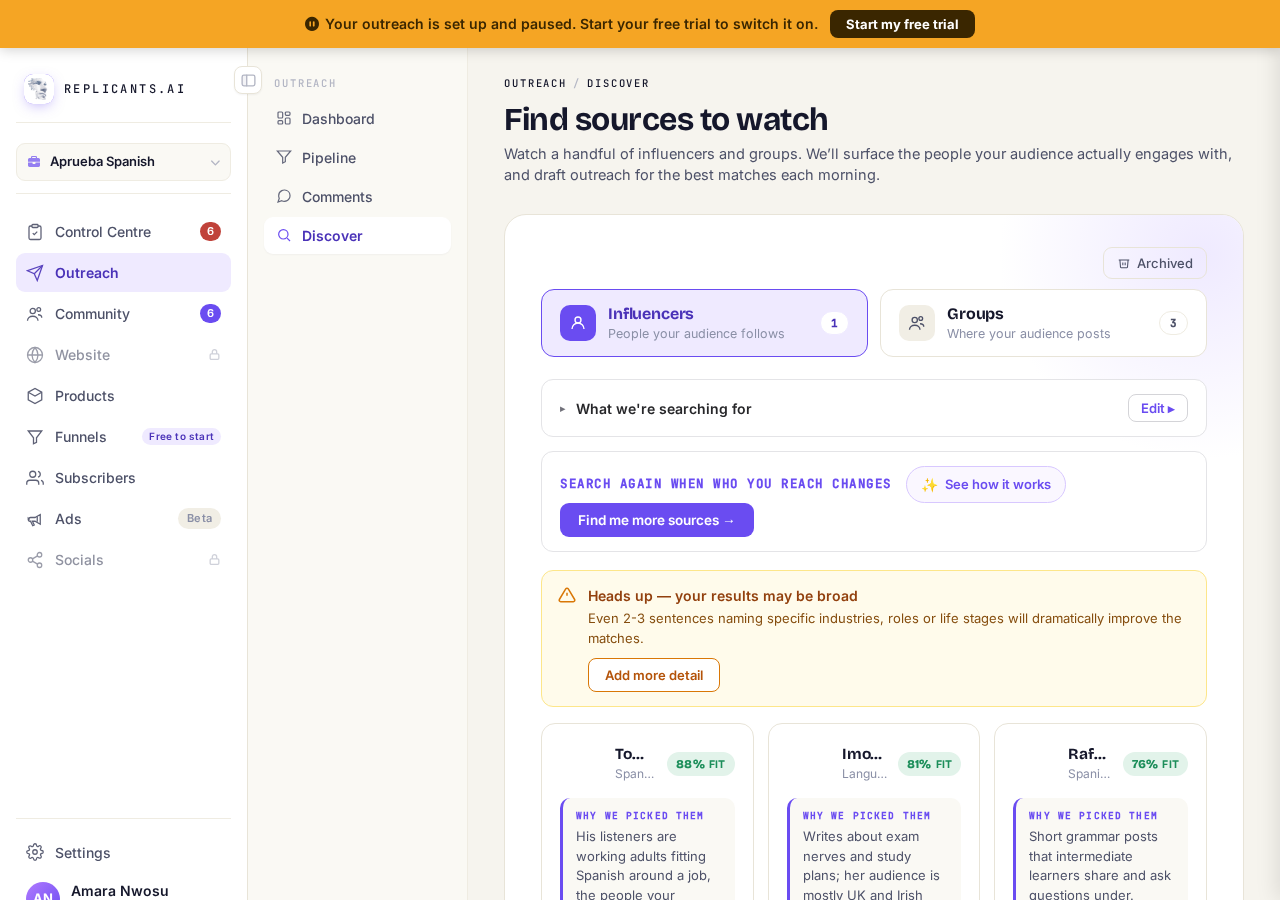
Task: Click "Find me more sources" button
Action: pyautogui.click(x=657, y=520)
